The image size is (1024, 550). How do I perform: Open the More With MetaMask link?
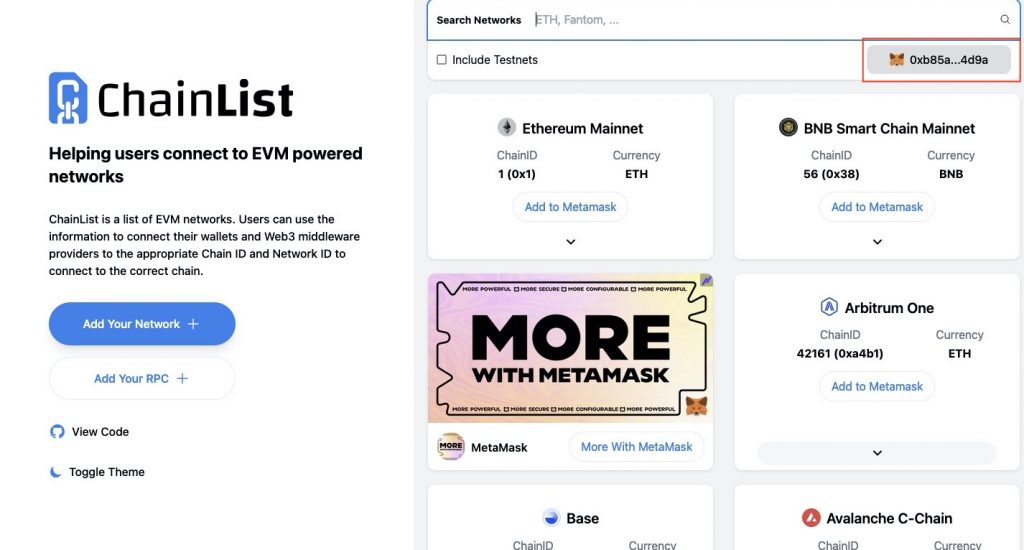(636, 447)
